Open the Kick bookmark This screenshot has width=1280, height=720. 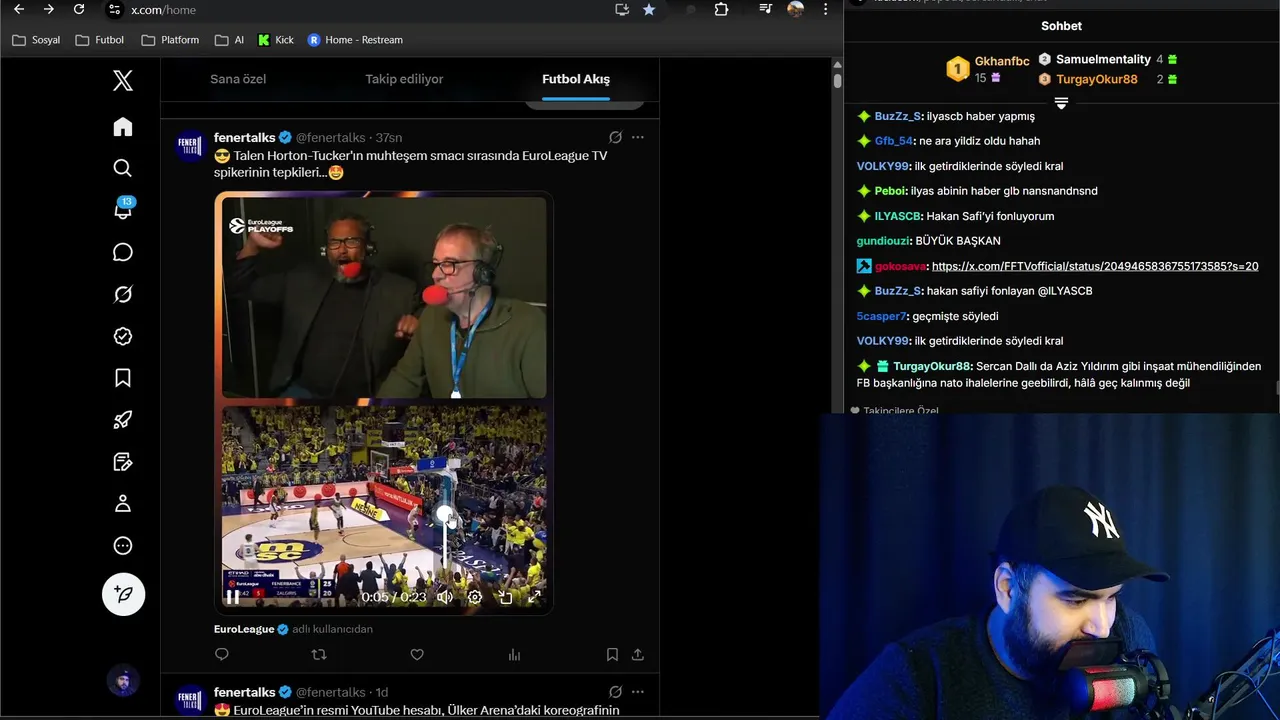pos(276,40)
